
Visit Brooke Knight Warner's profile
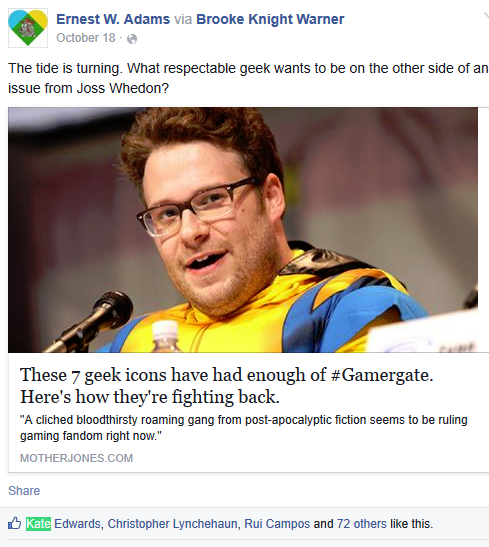click(x=270, y=19)
